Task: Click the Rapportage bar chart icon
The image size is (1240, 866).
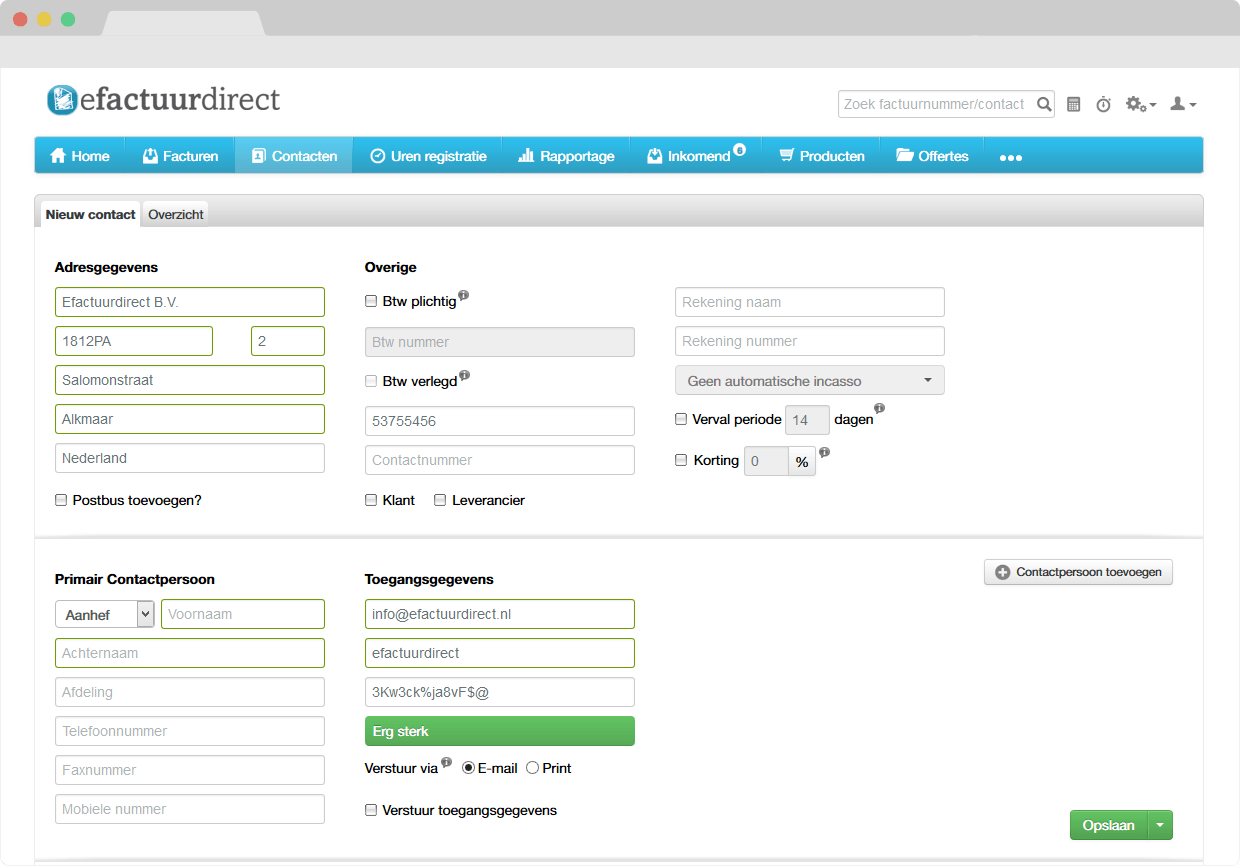Action: pyautogui.click(x=526, y=156)
